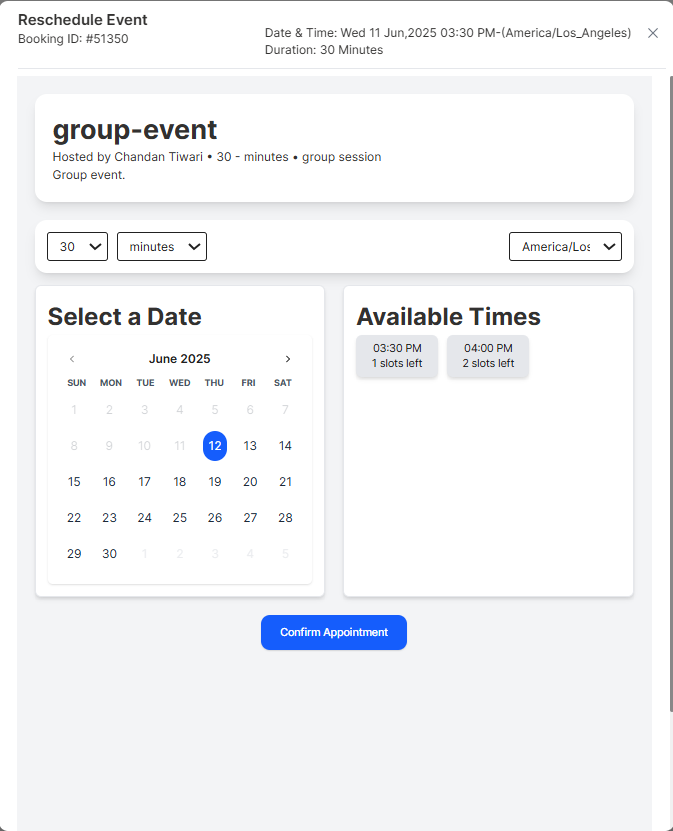Select June 25 on the calendar
Screen dimensions: 673x831
pos(179,517)
